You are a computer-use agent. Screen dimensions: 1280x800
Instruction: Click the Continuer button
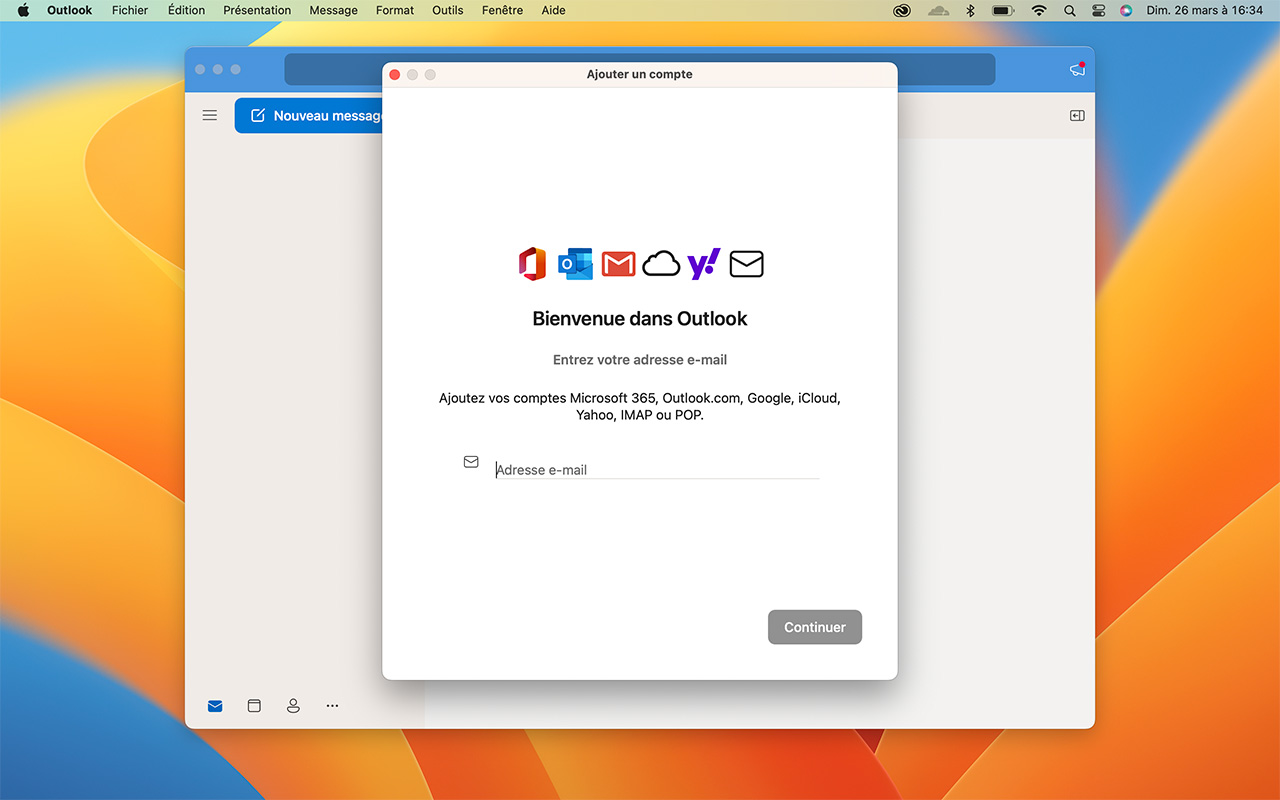[x=815, y=627]
